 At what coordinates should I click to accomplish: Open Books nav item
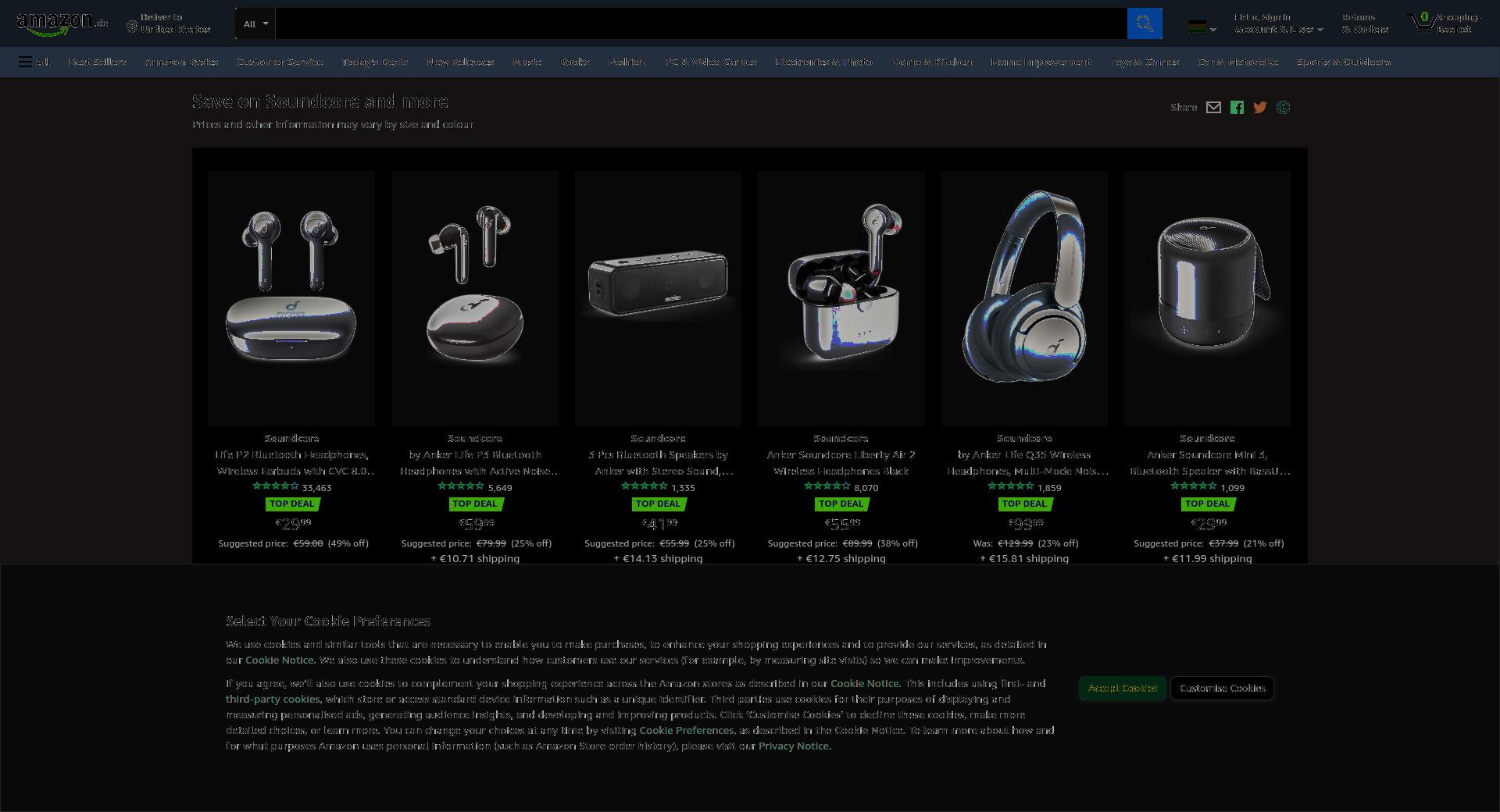pos(574,62)
